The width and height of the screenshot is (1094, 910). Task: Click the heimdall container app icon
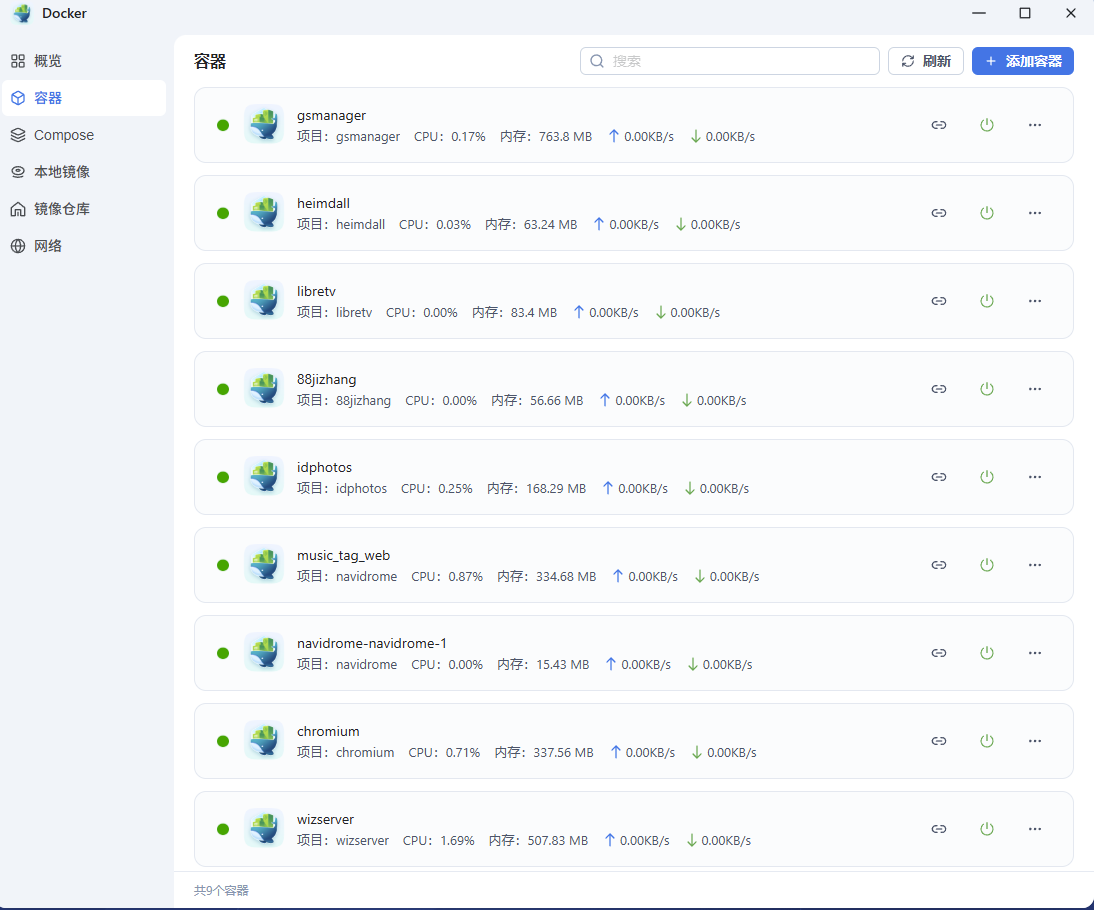[264, 212]
